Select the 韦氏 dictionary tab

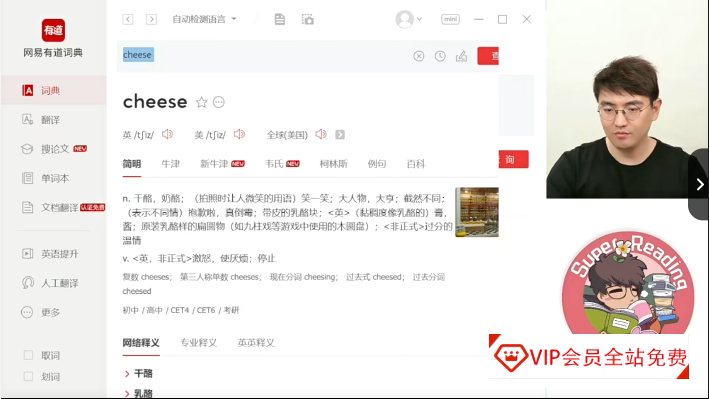pos(282,164)
